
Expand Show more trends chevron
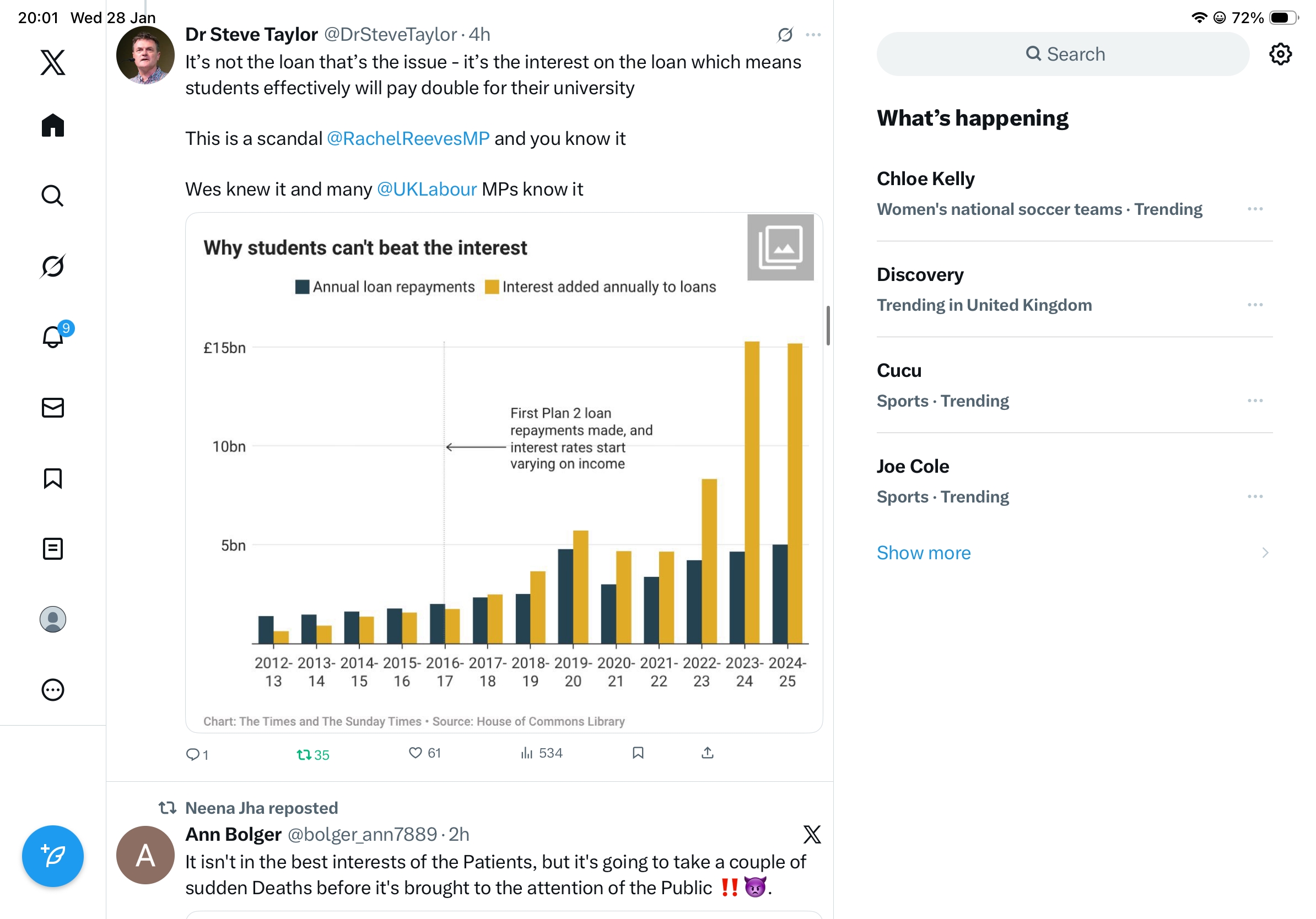(x=1265, y=553)
